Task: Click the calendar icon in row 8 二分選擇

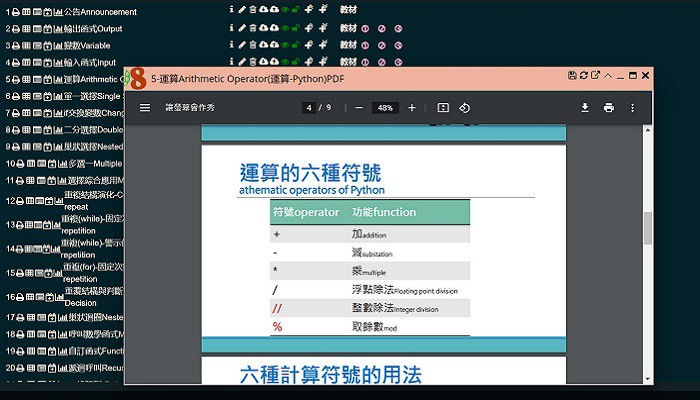Action: 48,130
